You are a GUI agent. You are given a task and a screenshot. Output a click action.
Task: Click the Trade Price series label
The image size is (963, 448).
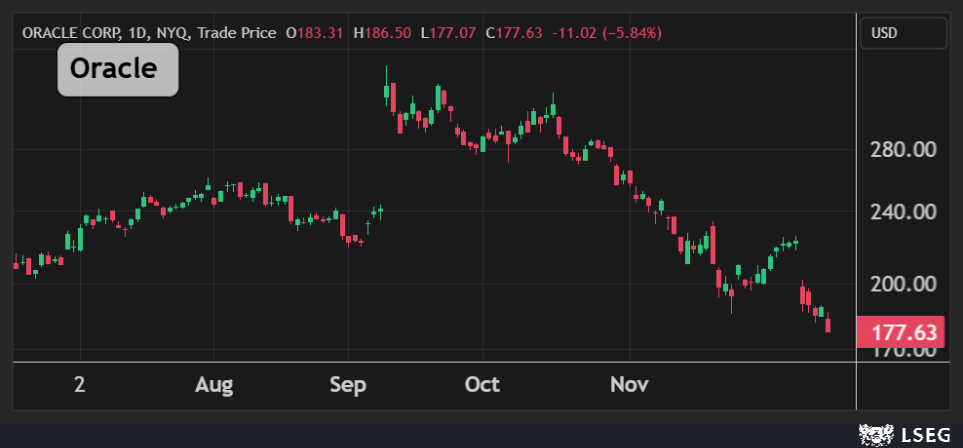point(236,33)
